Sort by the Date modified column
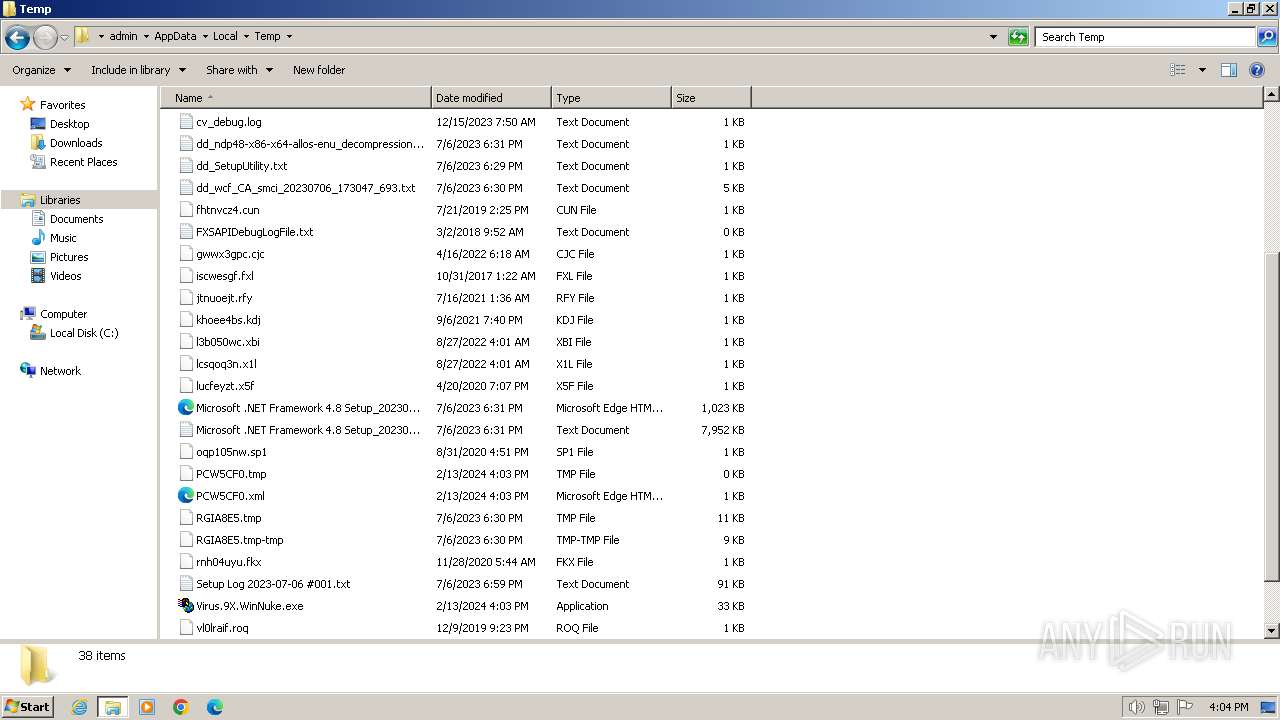 (491, 98)
